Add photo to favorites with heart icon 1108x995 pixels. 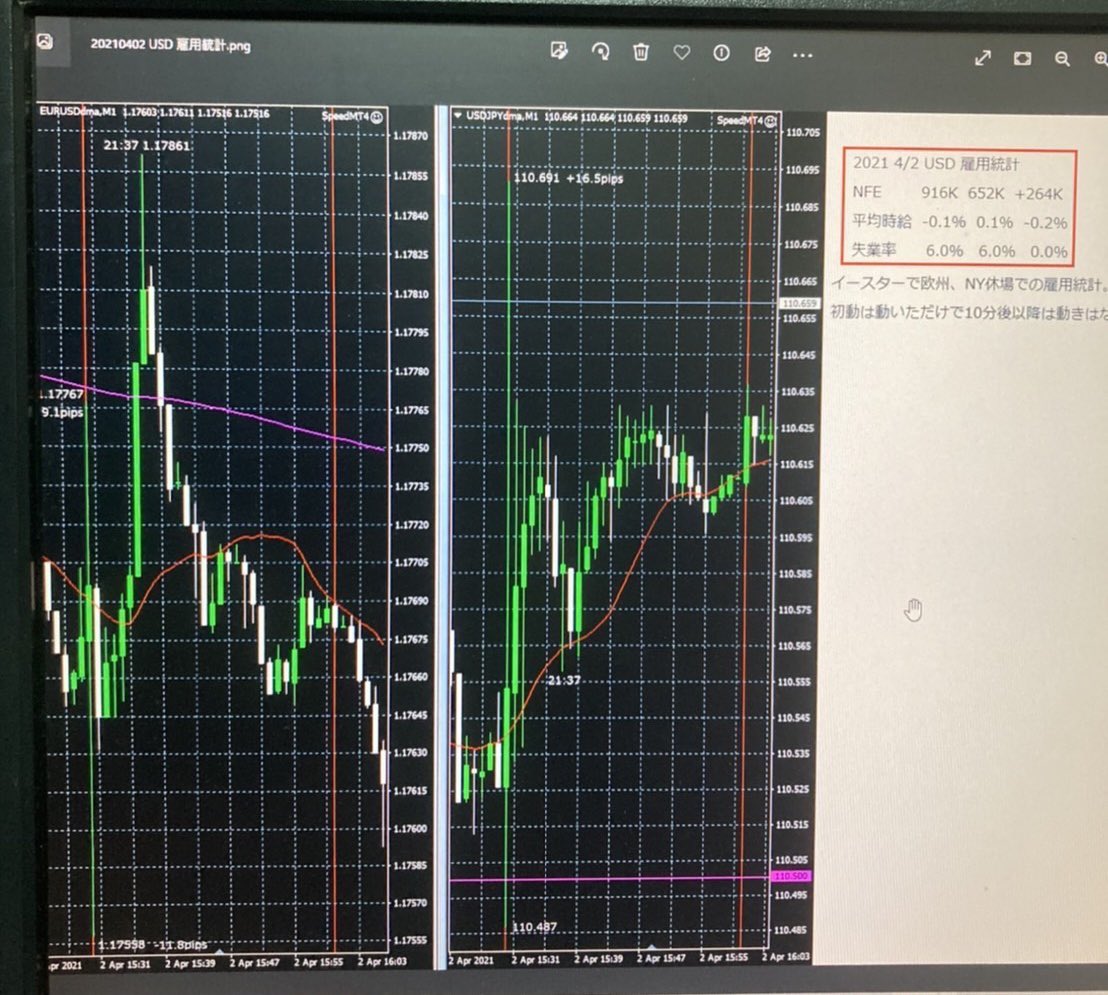681,52
